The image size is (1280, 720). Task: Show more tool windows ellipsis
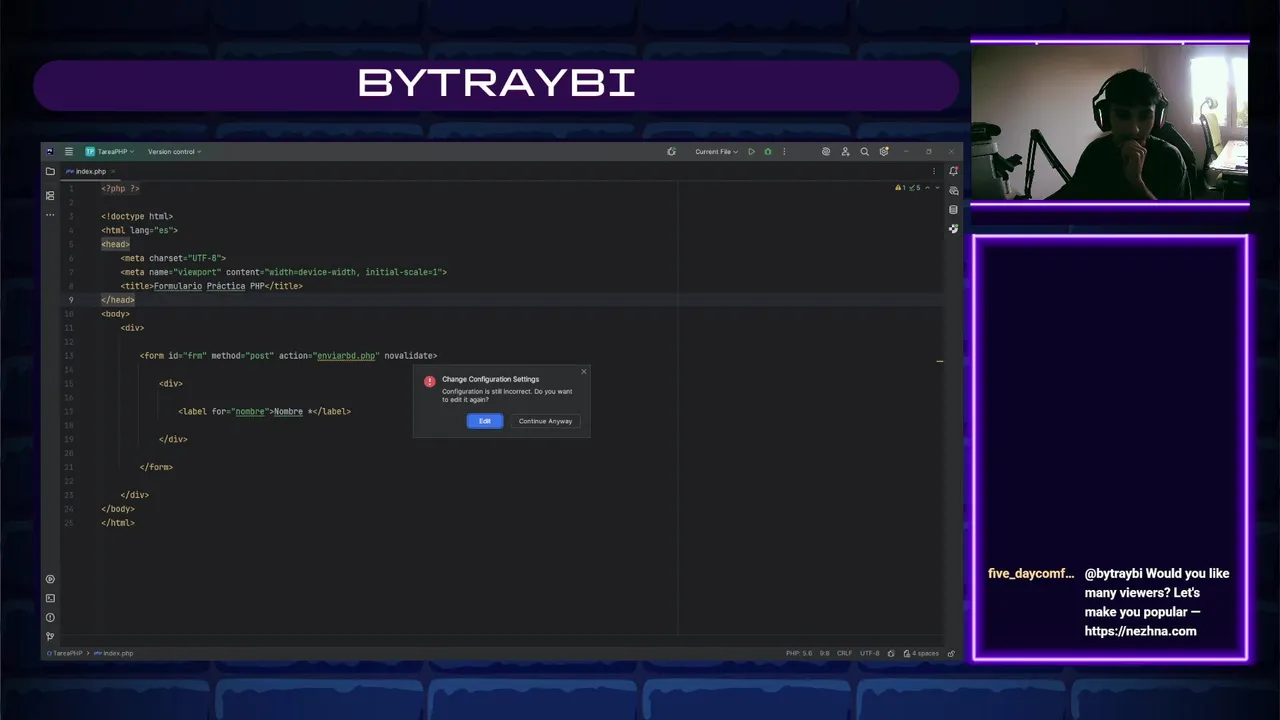click(50, 215)
